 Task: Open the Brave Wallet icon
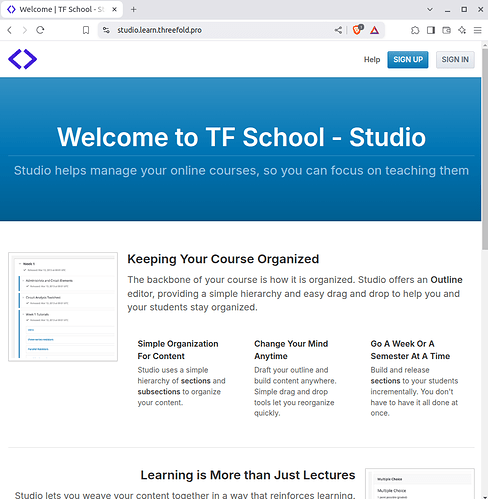click(446, 30)
